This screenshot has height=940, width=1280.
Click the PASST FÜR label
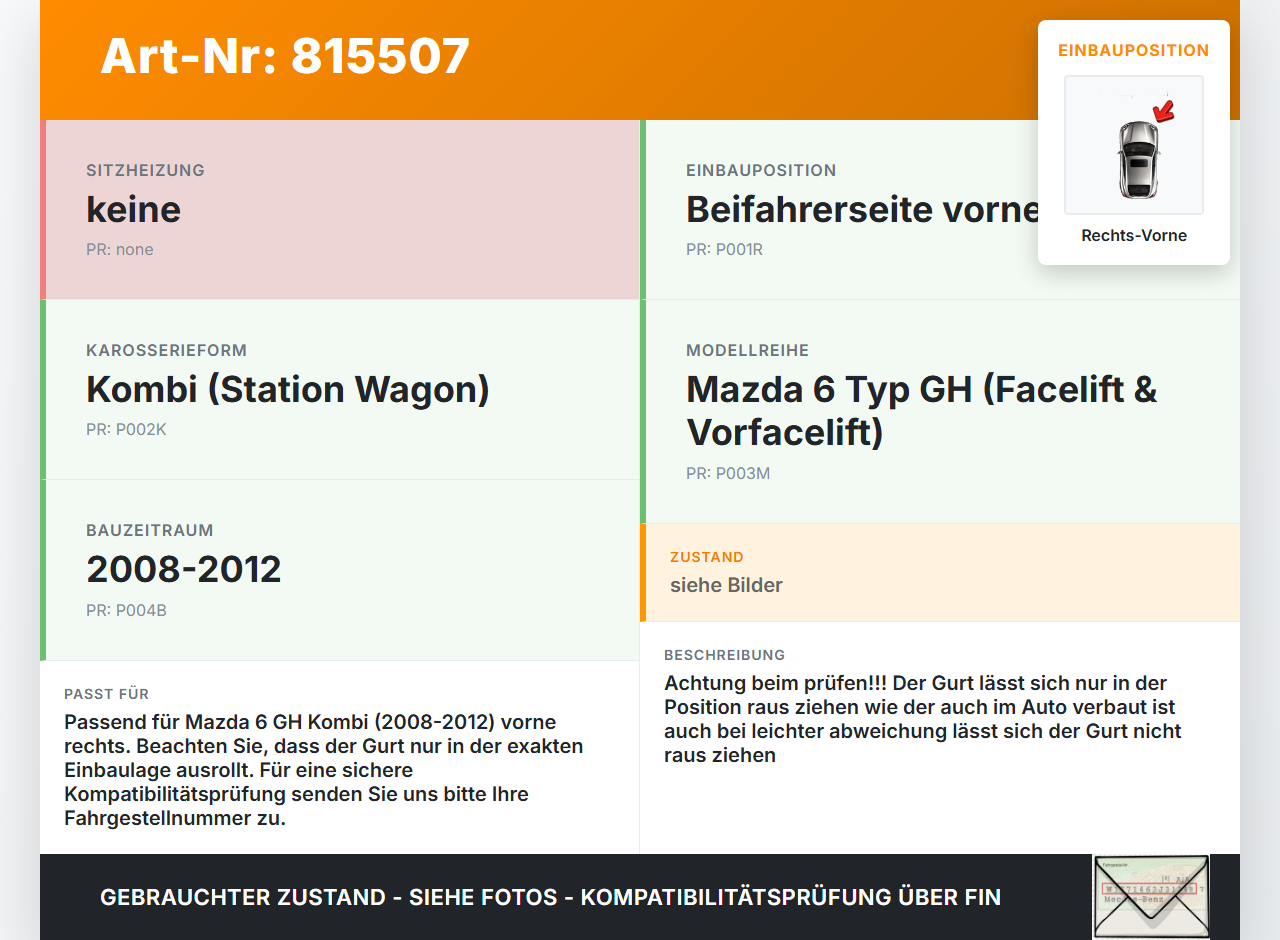tap(107, 694)
